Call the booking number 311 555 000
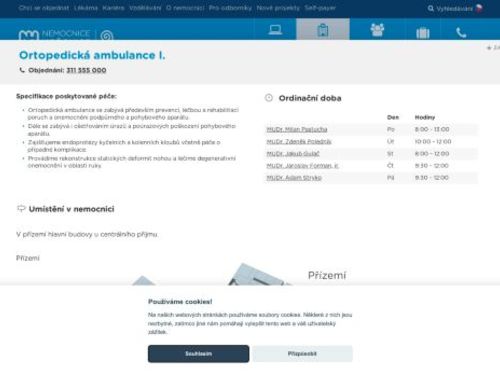This screenshot has width=500, height=375. tap(86, 70)
